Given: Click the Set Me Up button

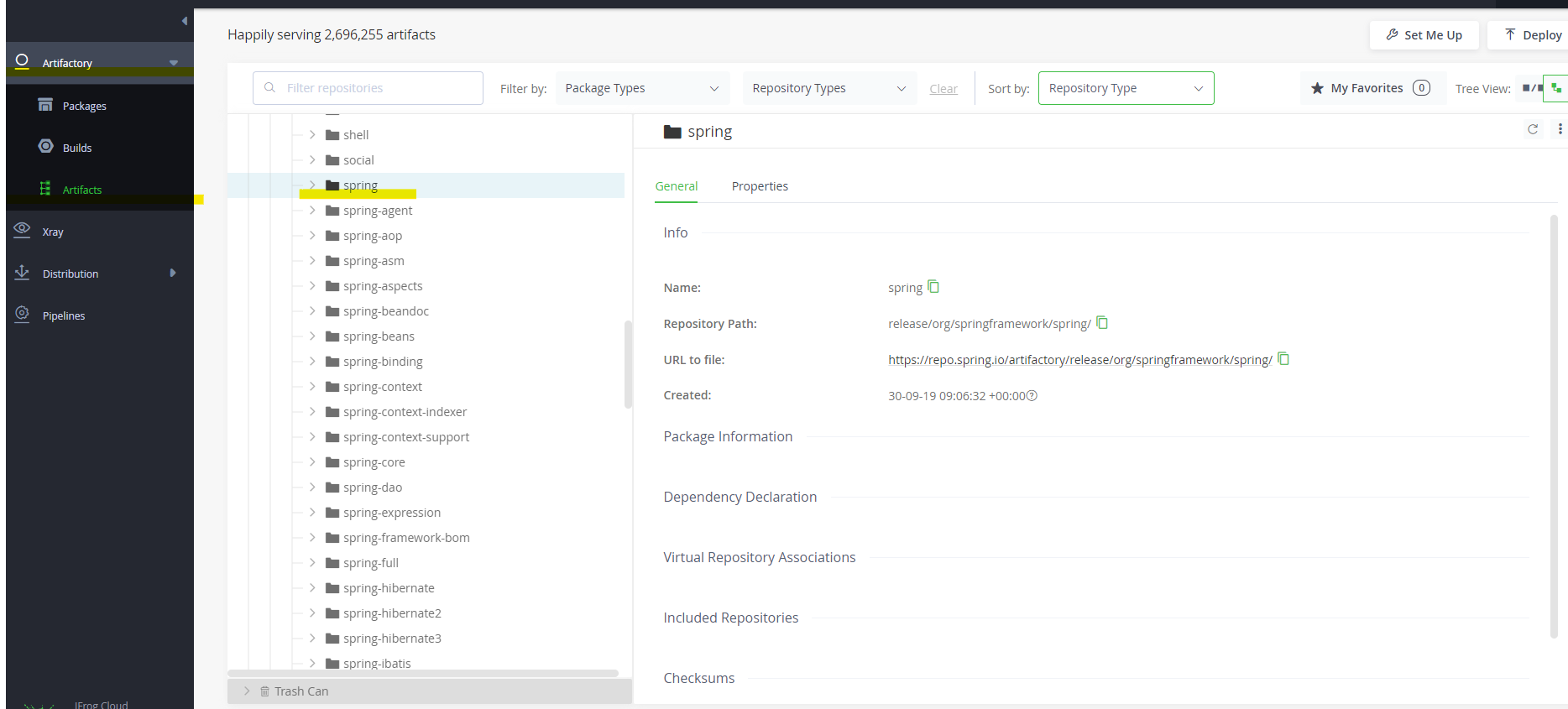Looking at the screenshot, I should 1424,35.
